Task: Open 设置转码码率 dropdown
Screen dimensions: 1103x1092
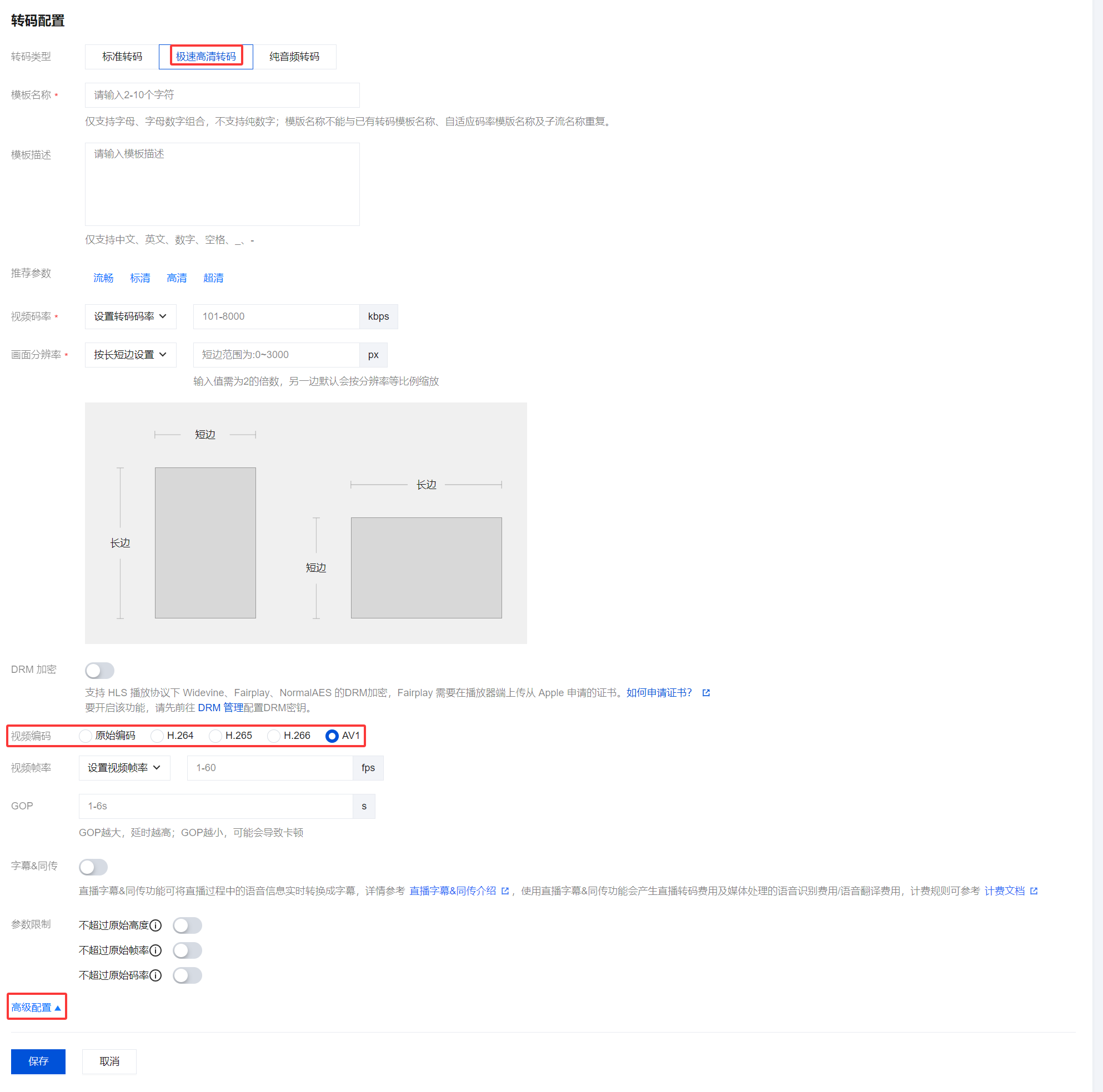Action: pyautogui.click(x=130, y=316)
